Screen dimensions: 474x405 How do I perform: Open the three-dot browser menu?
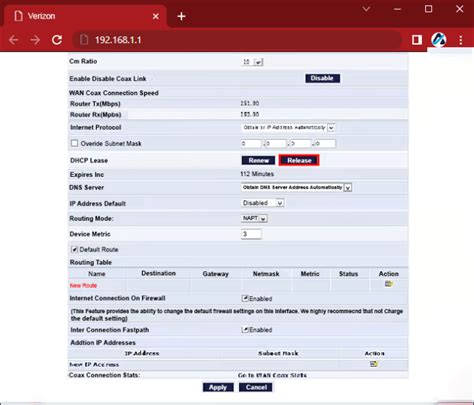coord(461,40)
